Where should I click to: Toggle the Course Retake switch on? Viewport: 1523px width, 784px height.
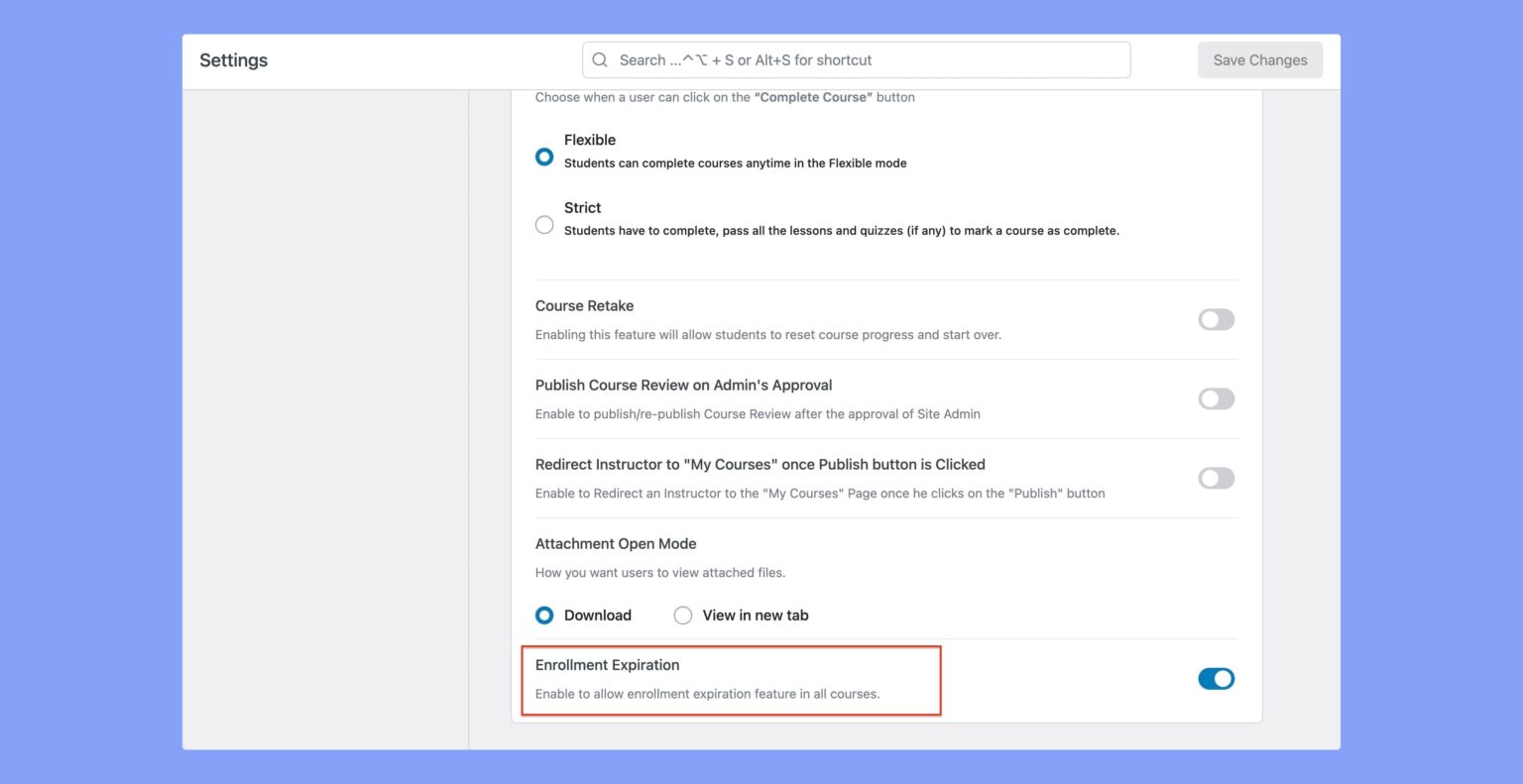[1216, 319]
